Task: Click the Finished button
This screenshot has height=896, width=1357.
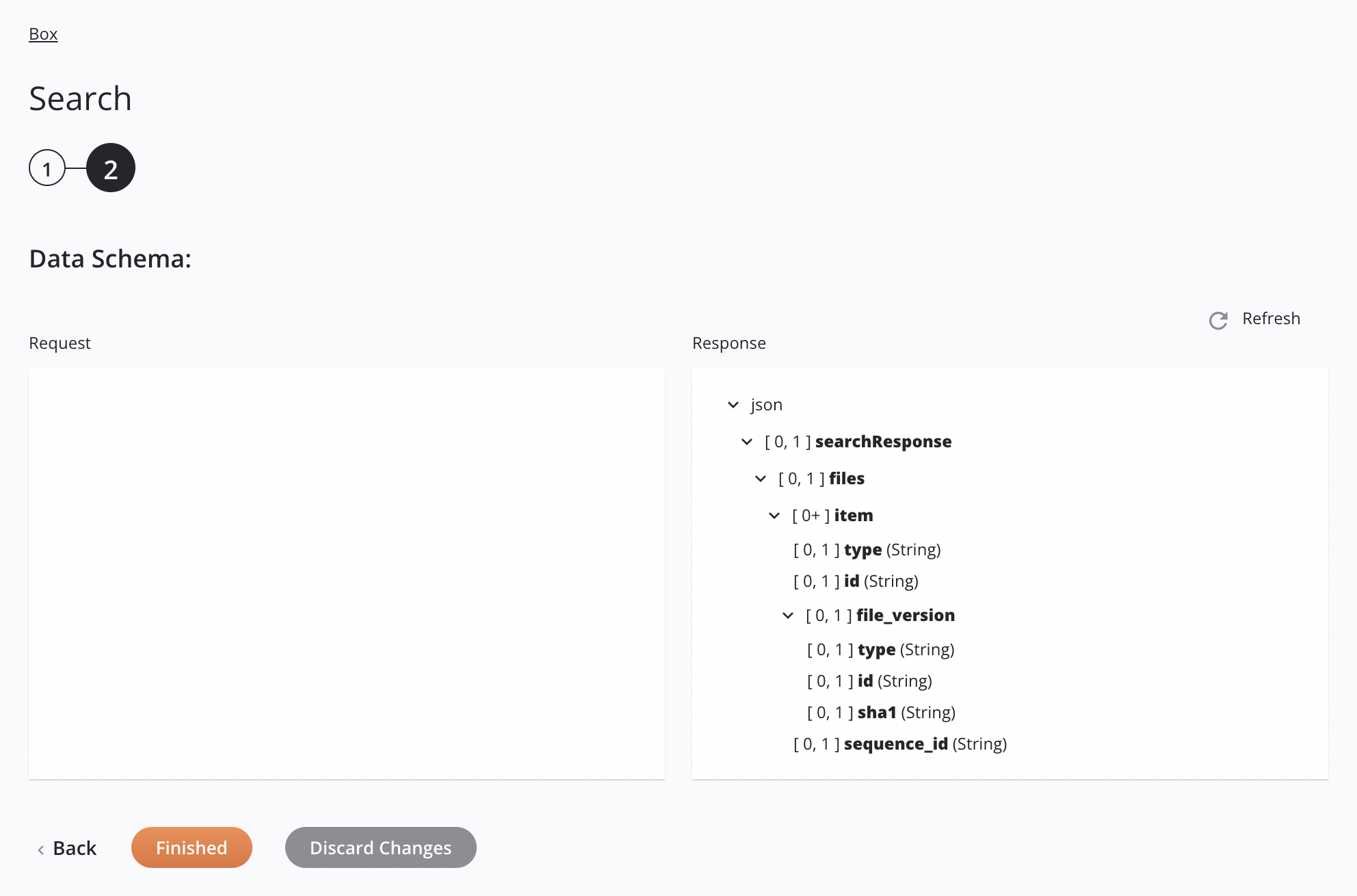Action: pyautogui.click(x=191, y=847)
